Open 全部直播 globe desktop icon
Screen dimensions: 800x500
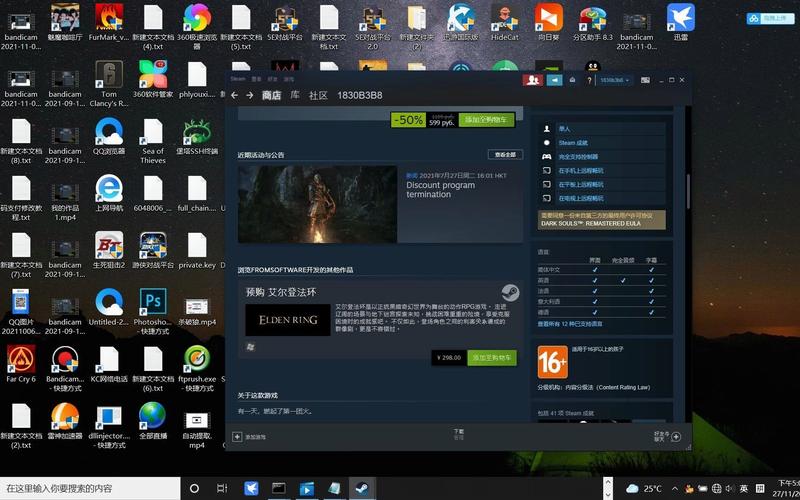(153, 421)
